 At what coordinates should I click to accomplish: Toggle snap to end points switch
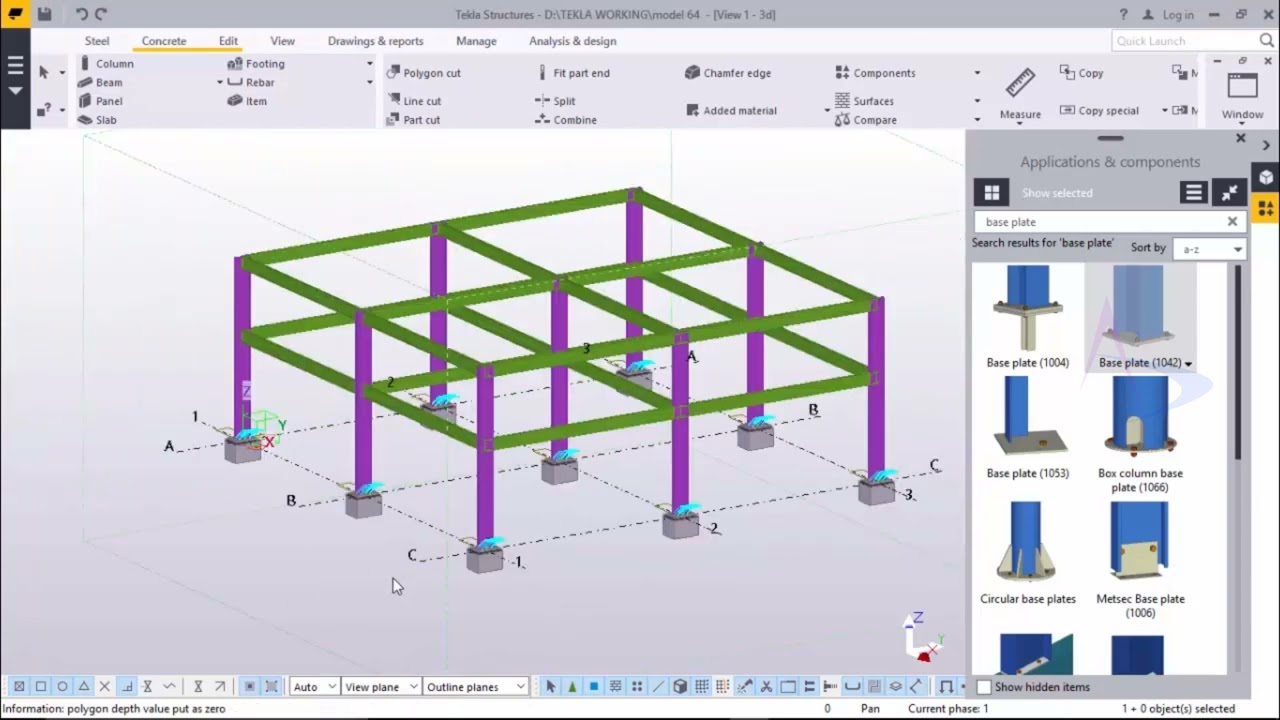click(x=41, y=687)
